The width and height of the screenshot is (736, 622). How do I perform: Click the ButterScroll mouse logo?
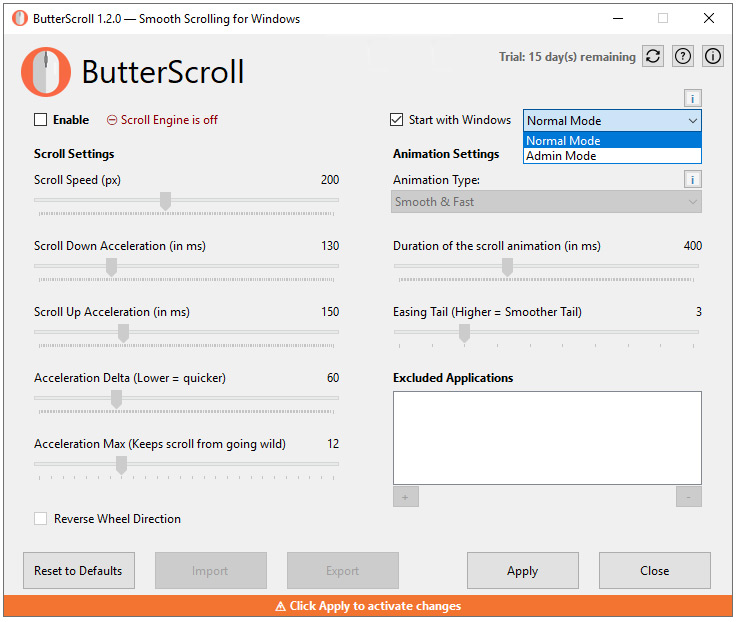click(x=46, y=72)
